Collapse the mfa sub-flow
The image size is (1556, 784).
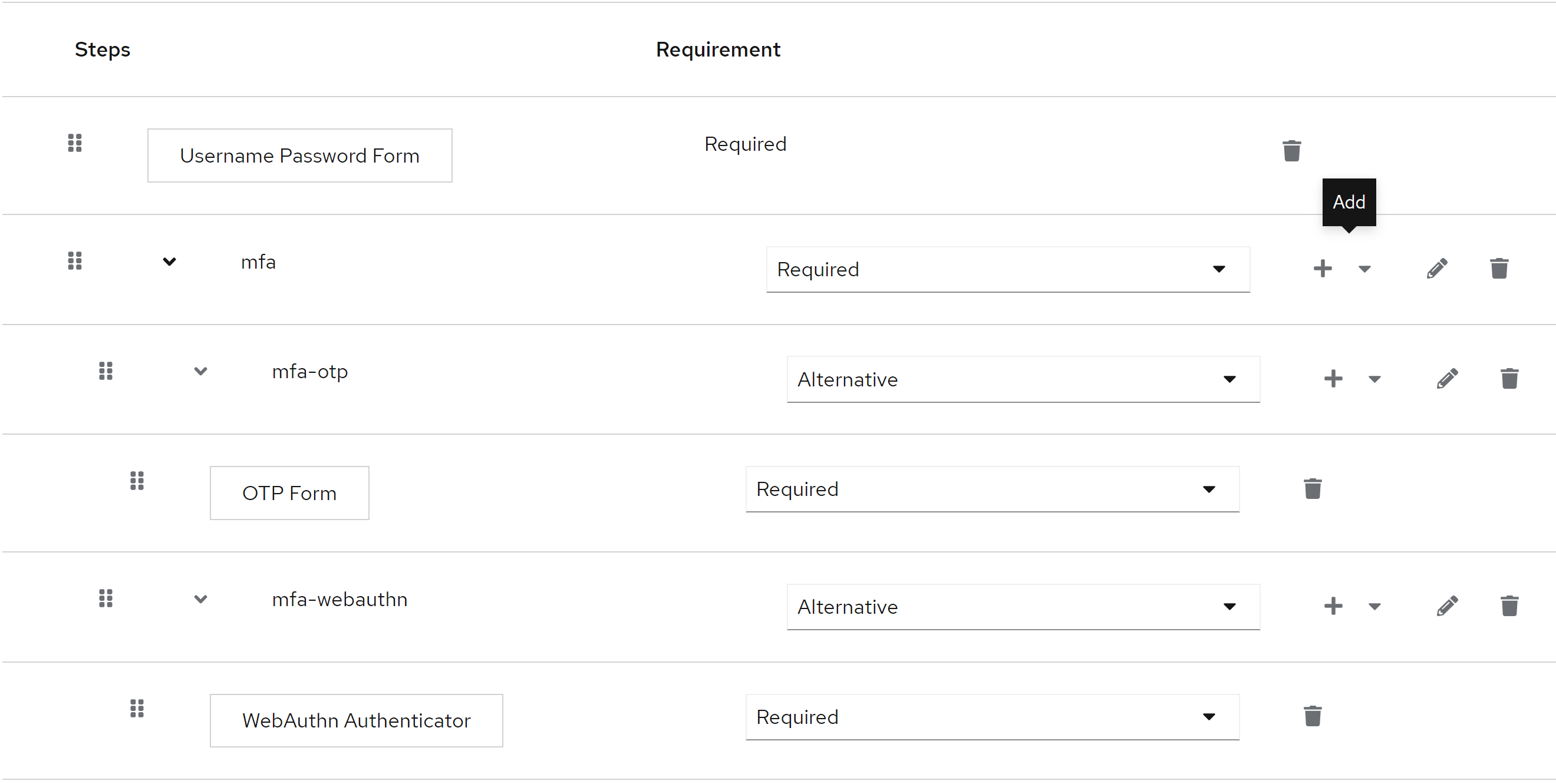click(169, 262)
